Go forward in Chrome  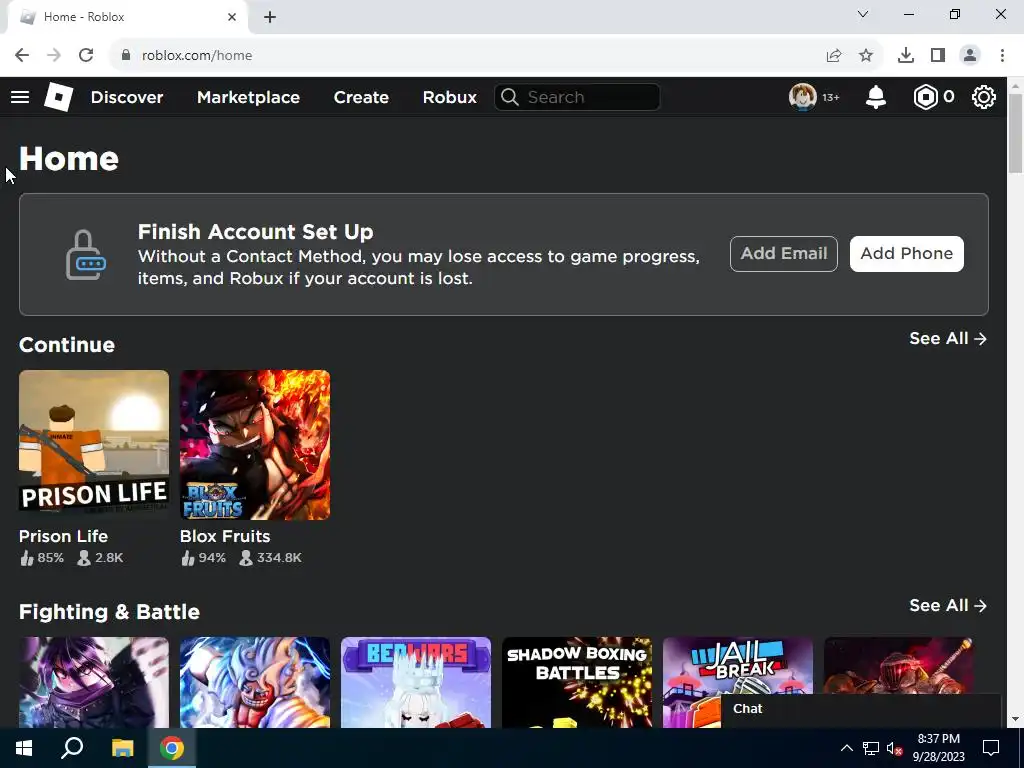coord(54,56)
